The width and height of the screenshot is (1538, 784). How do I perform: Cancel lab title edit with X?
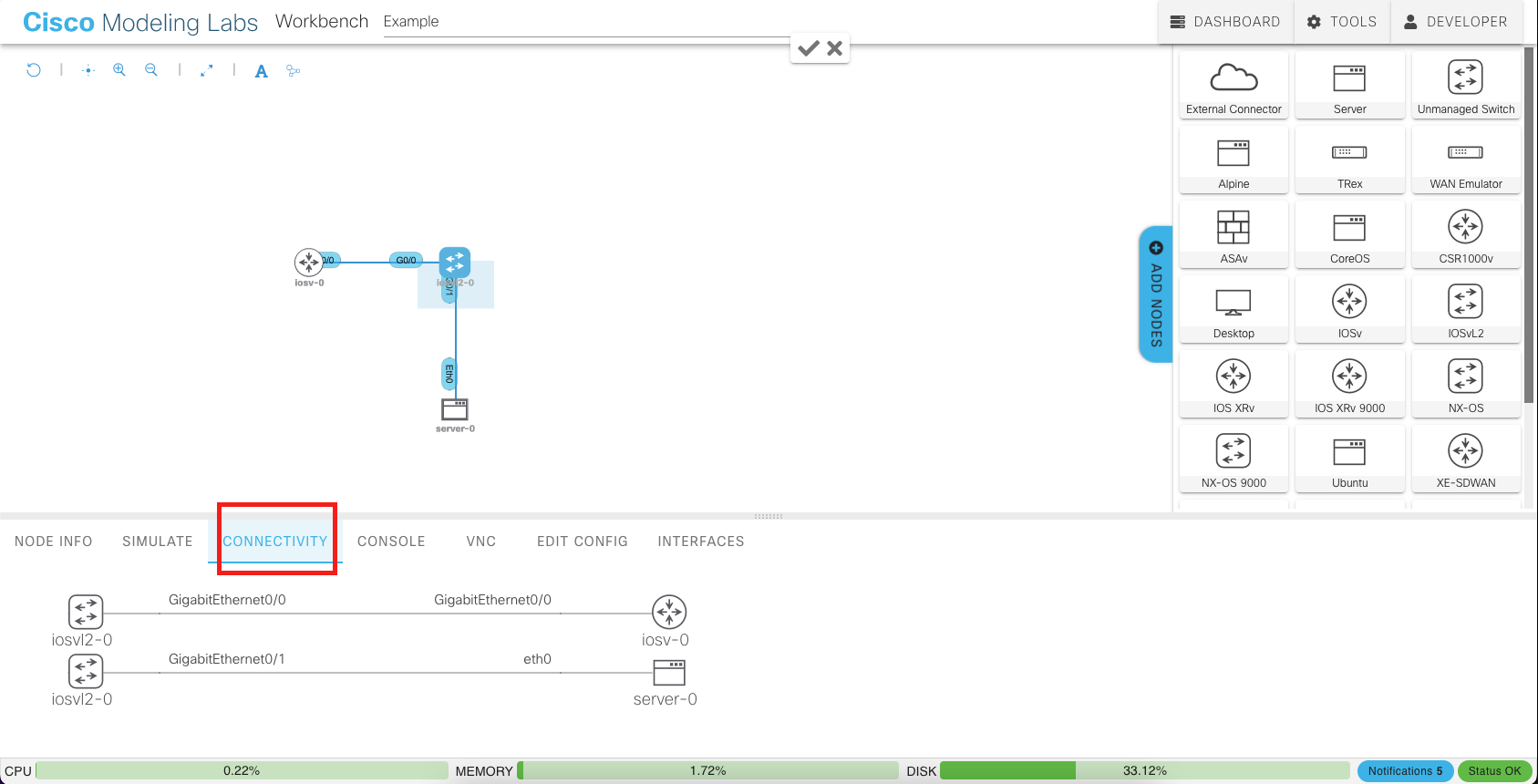pos(834,48)
